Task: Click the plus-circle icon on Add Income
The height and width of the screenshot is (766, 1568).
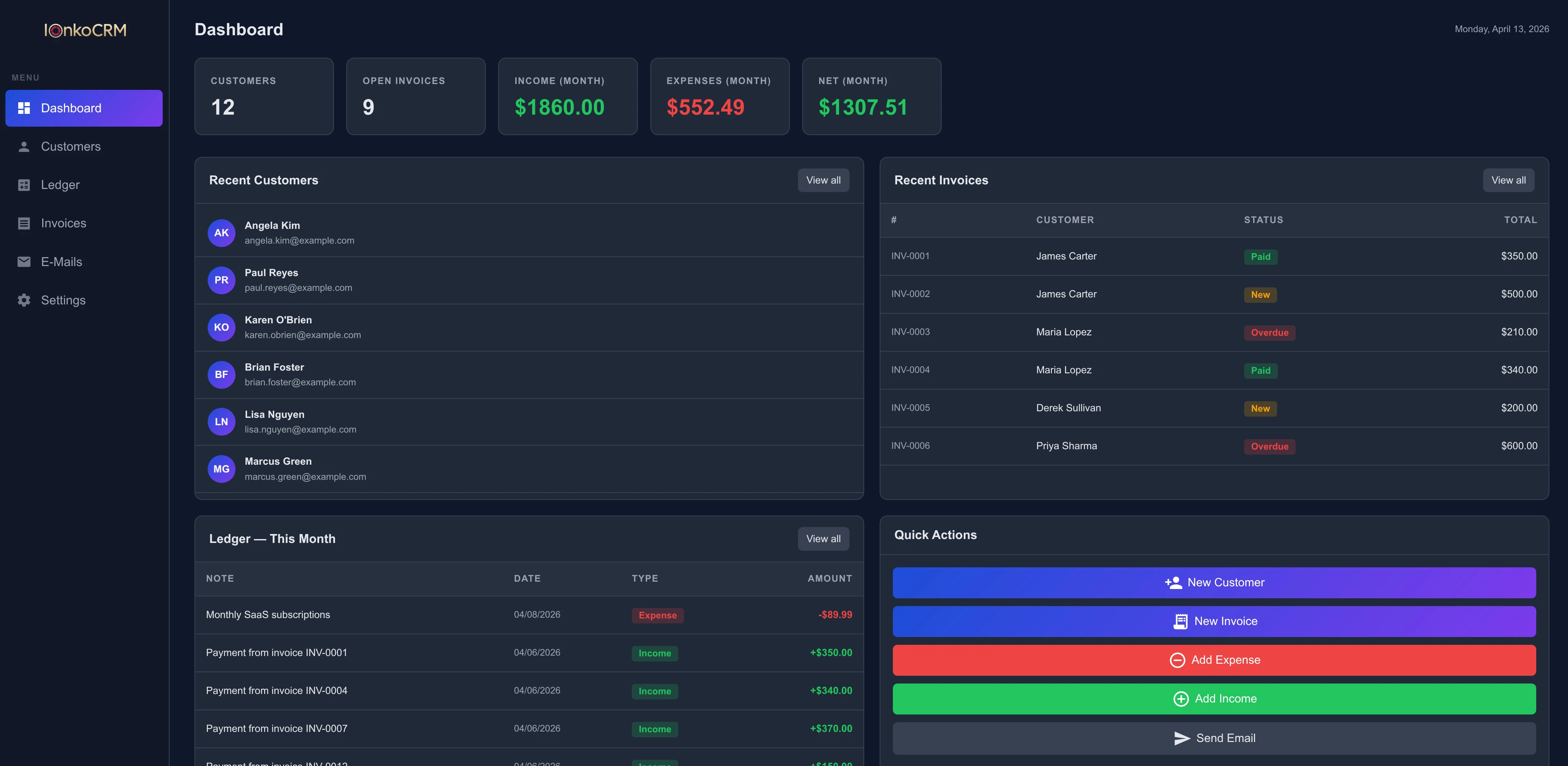Action: tap(1181, 699)
